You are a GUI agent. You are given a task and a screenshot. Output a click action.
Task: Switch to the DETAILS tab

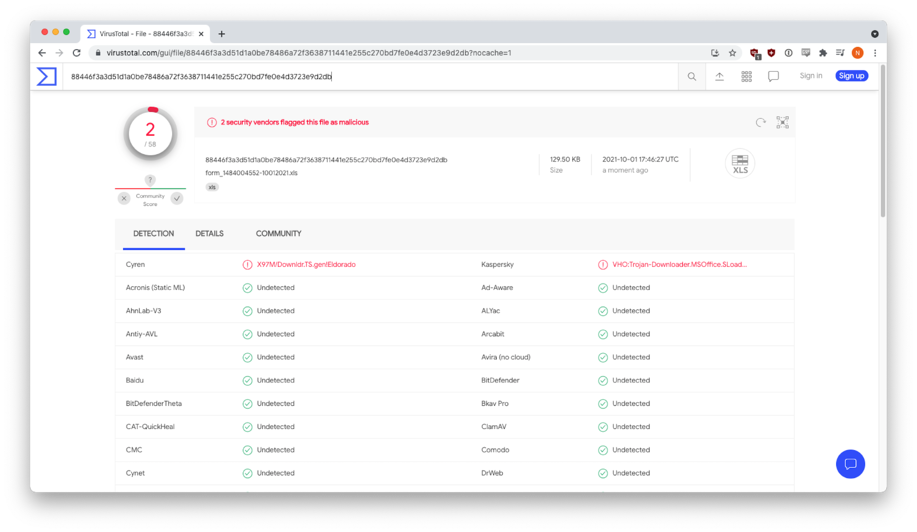[209, 234]
